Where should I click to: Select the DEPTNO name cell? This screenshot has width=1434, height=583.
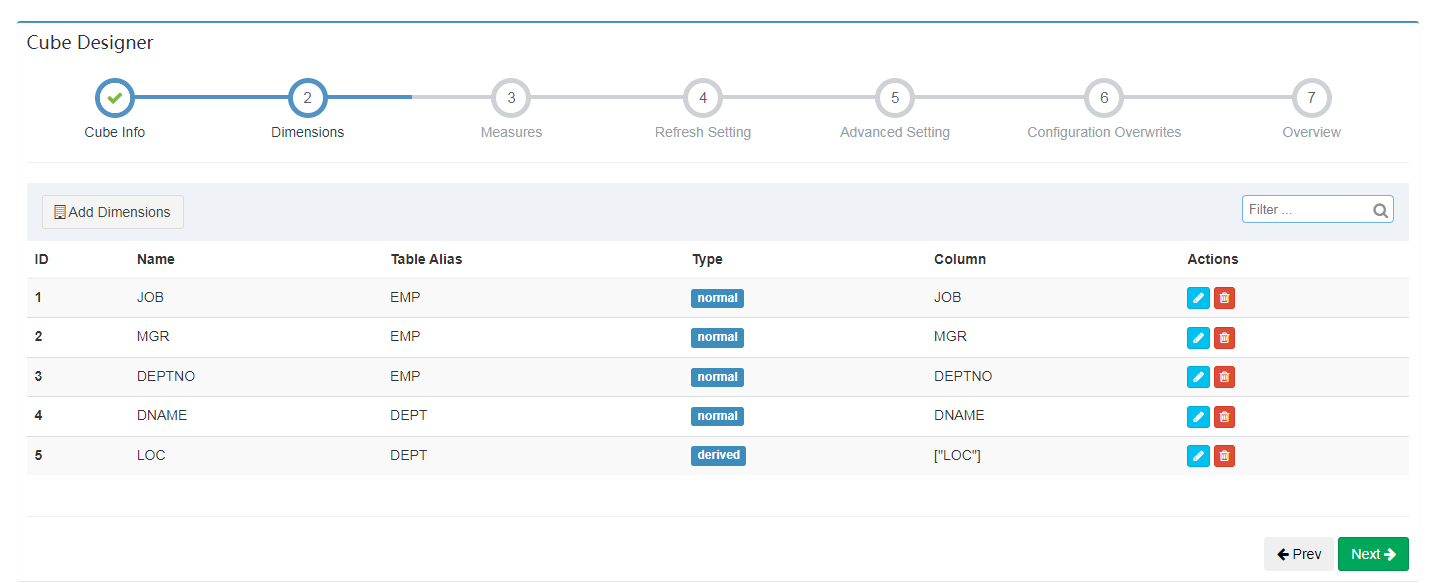(166, 376)
